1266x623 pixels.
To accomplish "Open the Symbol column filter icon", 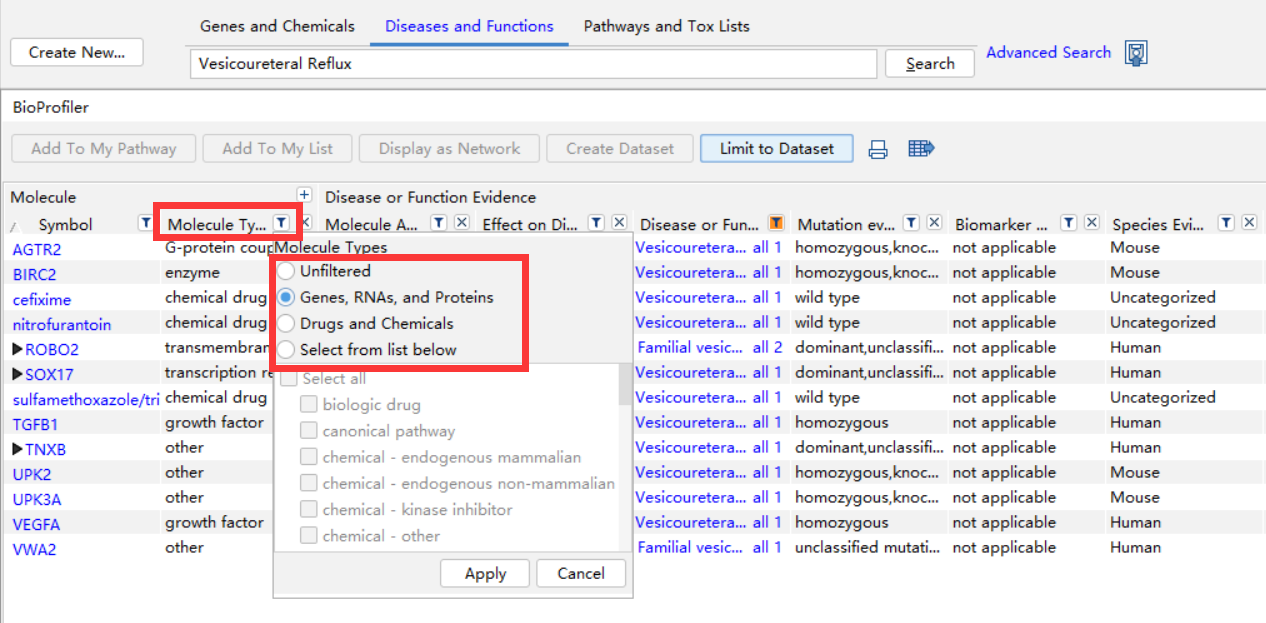I will pyautogui.click(x=144, y=223).
